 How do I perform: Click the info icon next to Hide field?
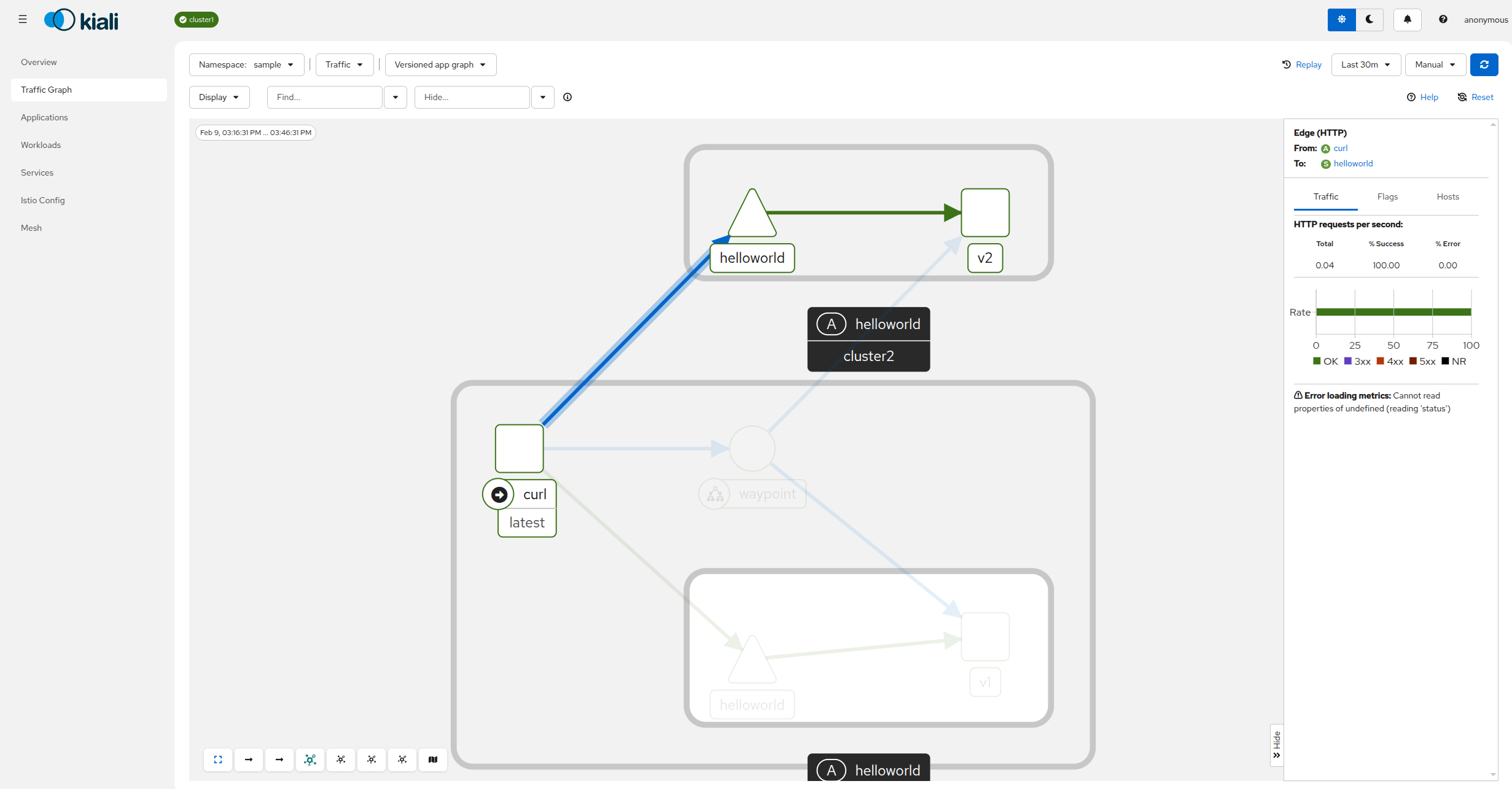coord(567,97)
